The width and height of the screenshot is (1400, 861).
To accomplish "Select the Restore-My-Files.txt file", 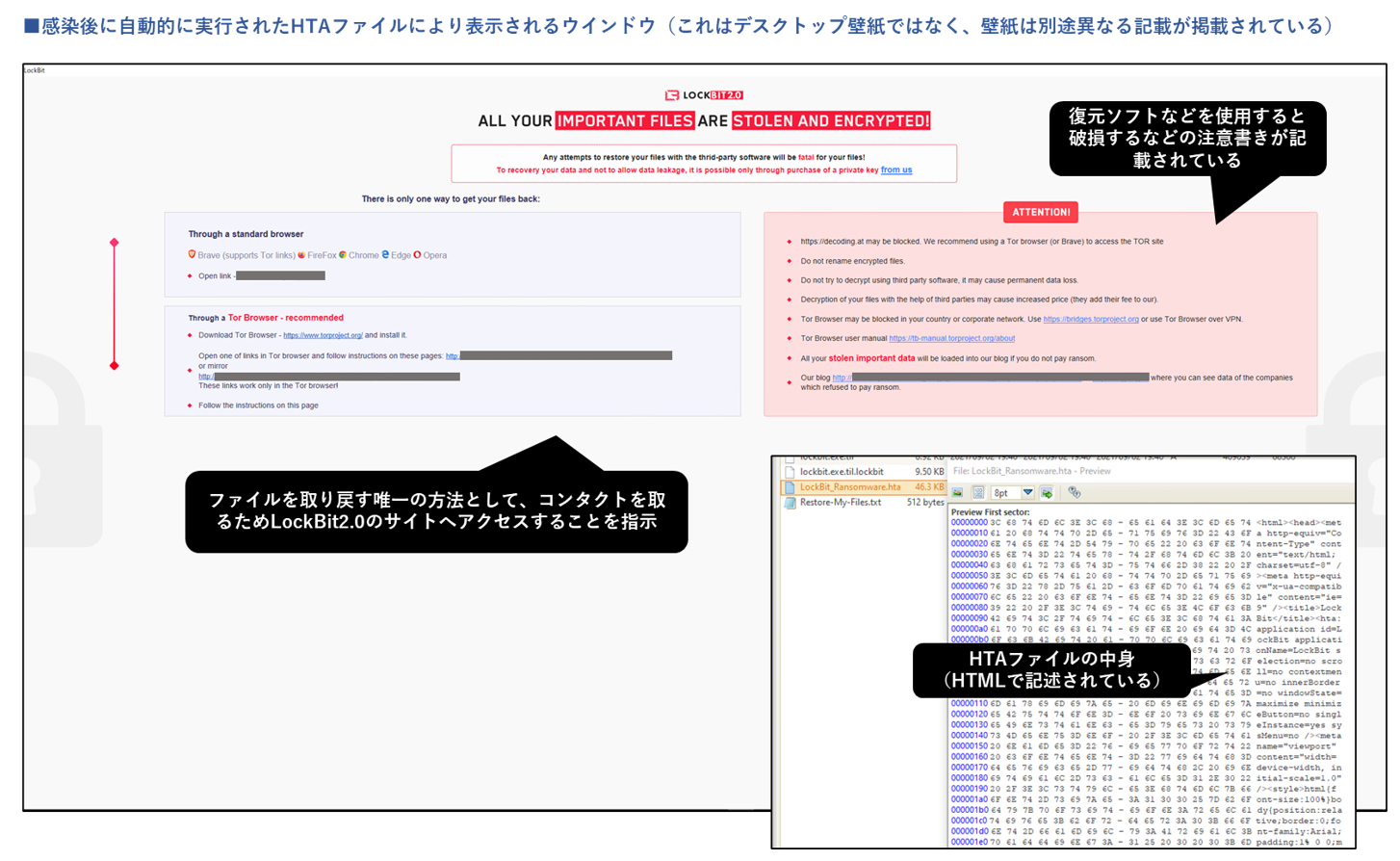I will [x=840, y=503].
